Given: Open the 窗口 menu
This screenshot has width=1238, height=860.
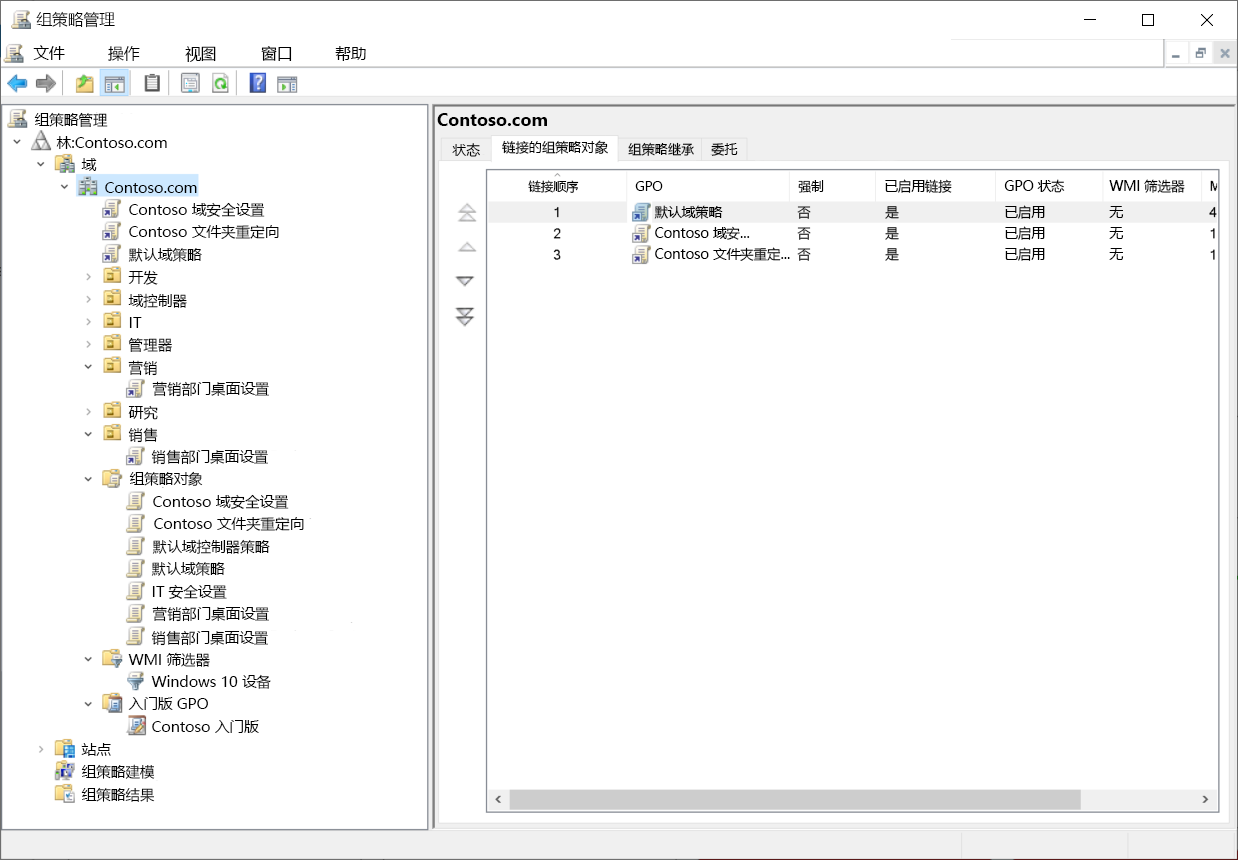Looking at the screenshot, I should [x=276, y=54].
